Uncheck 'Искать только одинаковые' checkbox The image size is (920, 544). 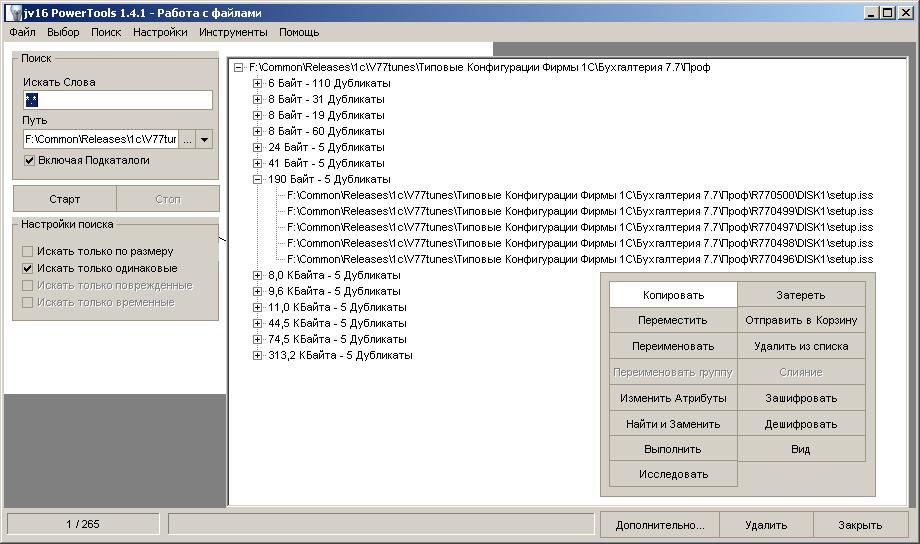tap(28, 268)
